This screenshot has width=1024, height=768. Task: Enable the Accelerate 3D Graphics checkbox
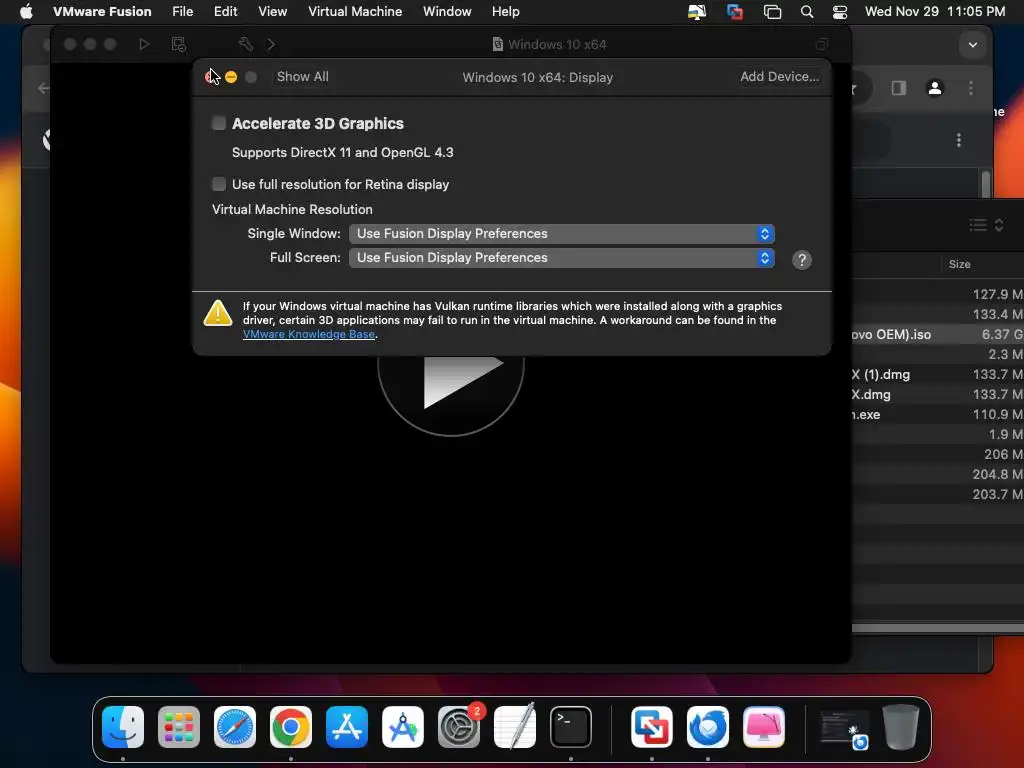click(x=219, y=123)
